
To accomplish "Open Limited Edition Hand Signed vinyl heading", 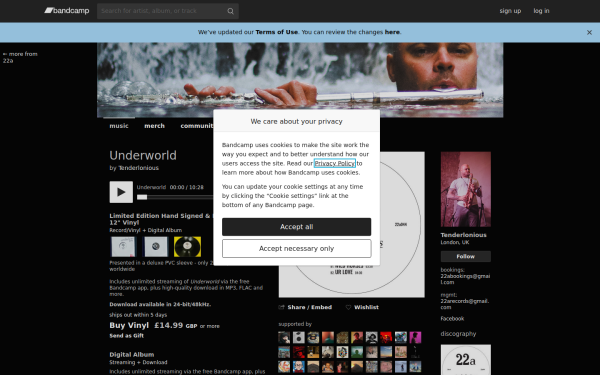I will 160,219.
